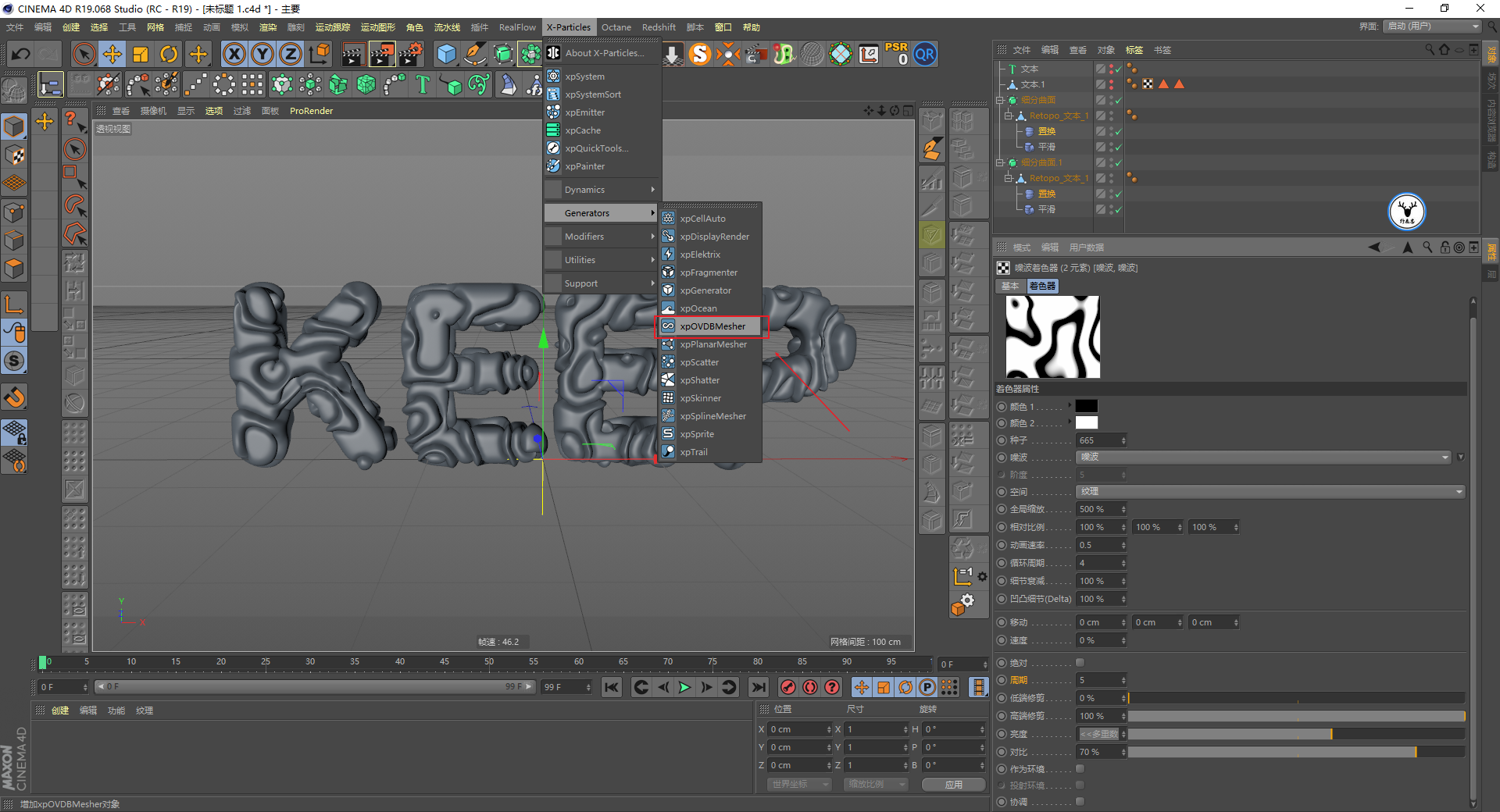
Task: Open the ProRender viewport menu
Action: click(x=311, y=111)
